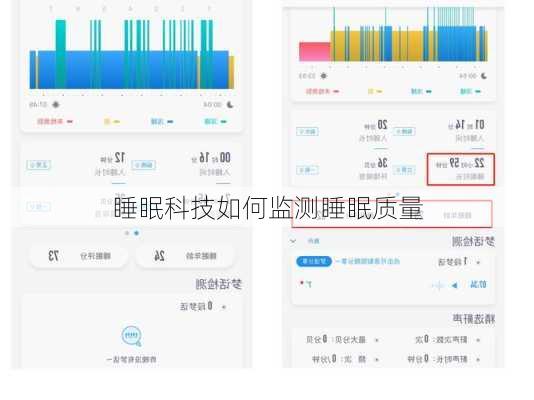
Task: Tap the teal deep-sleep legend in left panel
Action: [x=216, y=122]
